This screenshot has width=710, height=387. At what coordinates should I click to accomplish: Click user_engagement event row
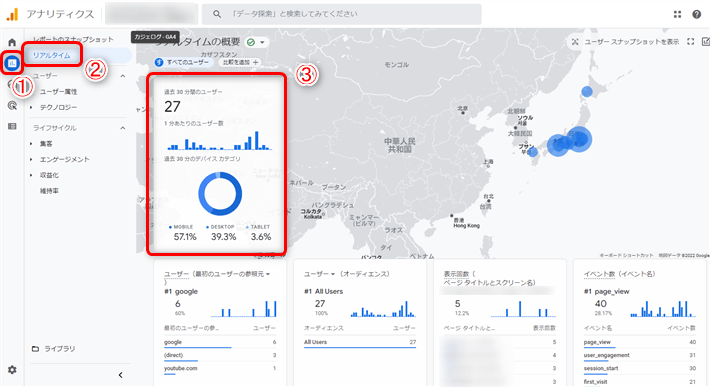[640, 355]
